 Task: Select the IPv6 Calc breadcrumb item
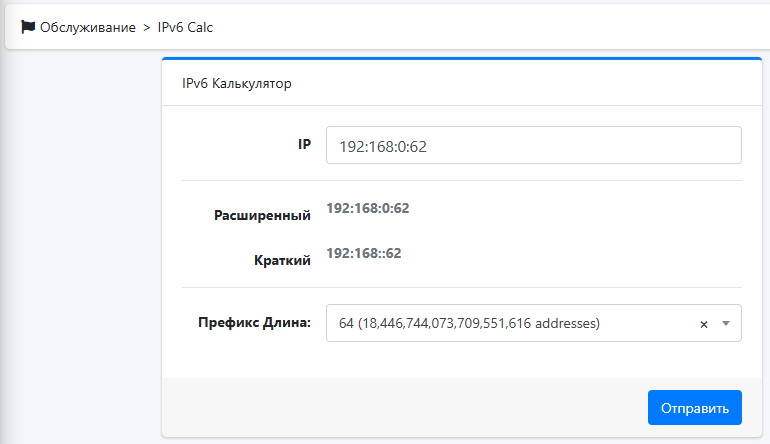tap(185, 27)
